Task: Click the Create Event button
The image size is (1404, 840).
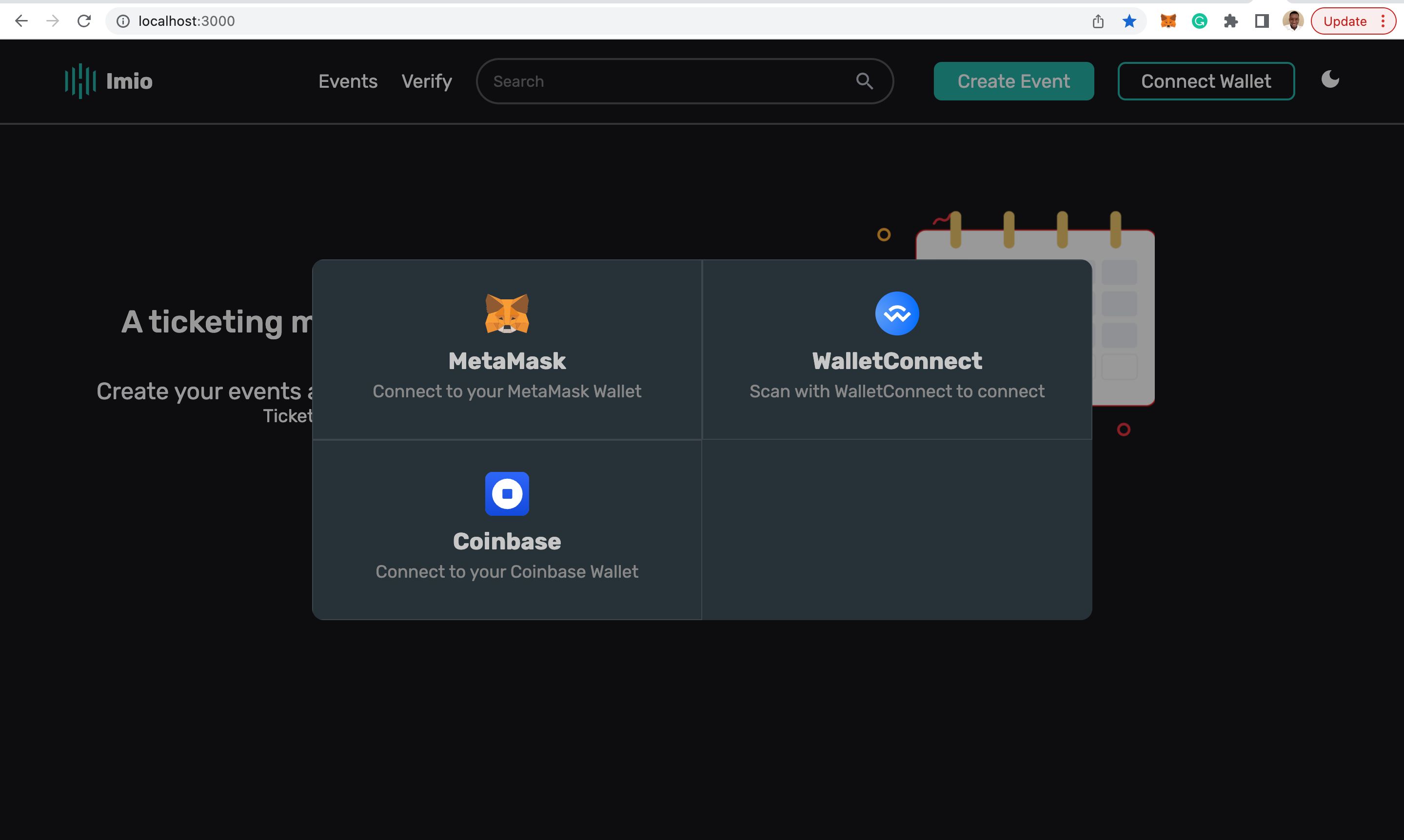Action: (1013, 81)
